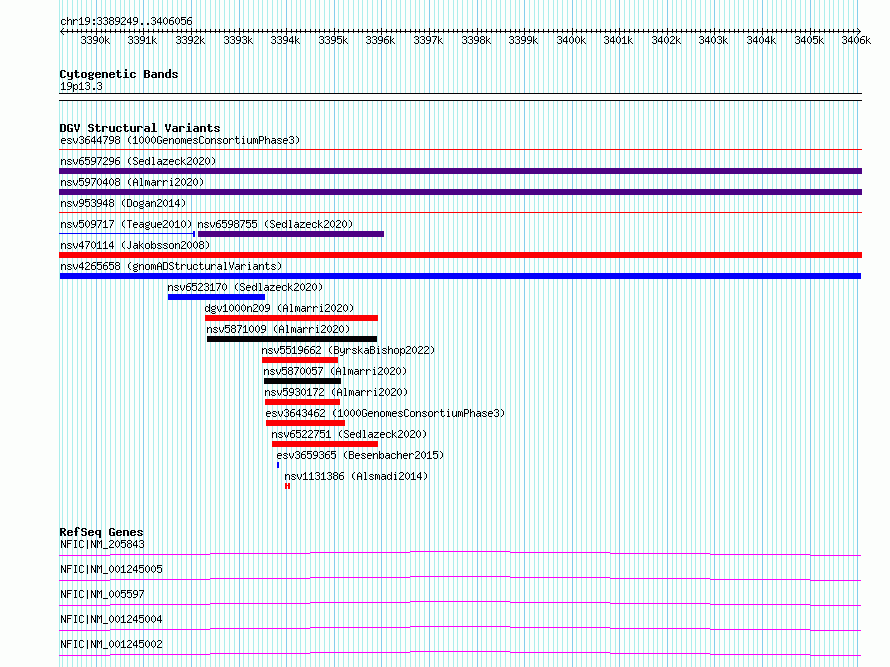The width and height of the screenshot is (890, 667).
Task: Click the red bar of nsv6522751
Action: pos(325,444)
